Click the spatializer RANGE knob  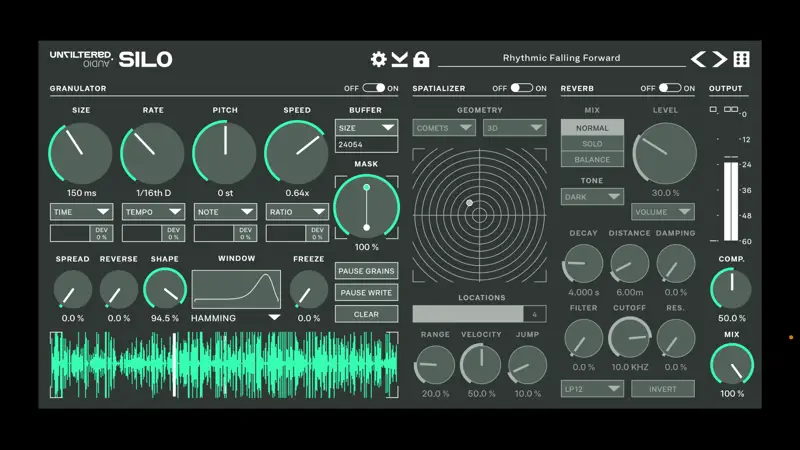(435, 365)
